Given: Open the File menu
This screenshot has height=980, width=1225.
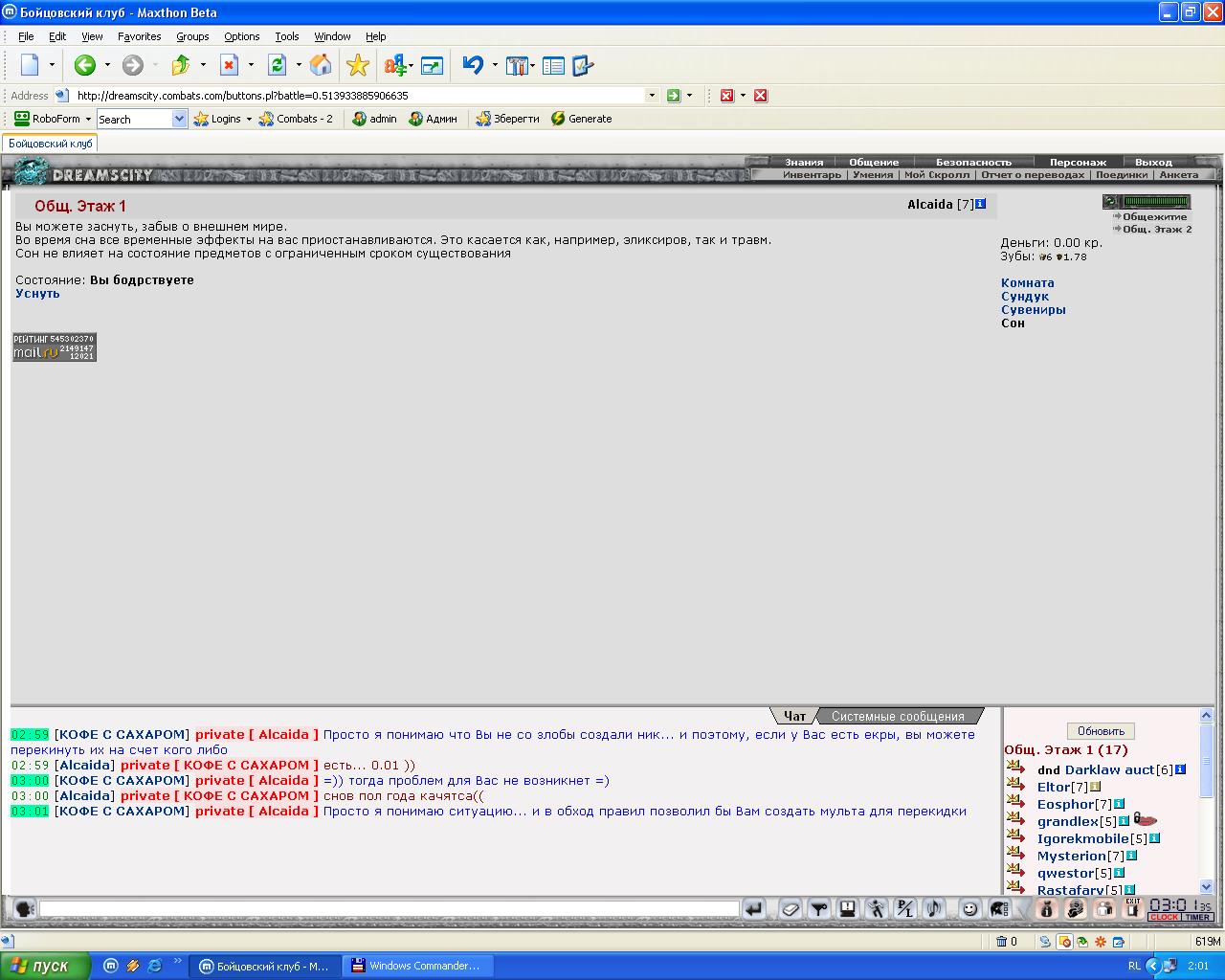Looking at the screenshot, I should tap(26, 36).
